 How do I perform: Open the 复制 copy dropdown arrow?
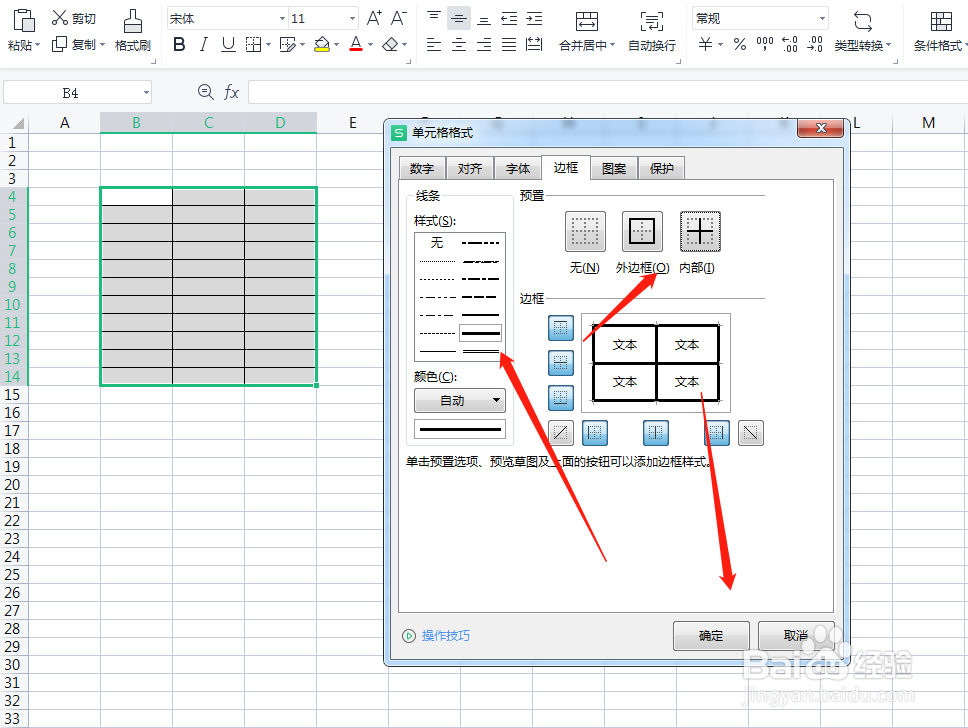point(102,44)
